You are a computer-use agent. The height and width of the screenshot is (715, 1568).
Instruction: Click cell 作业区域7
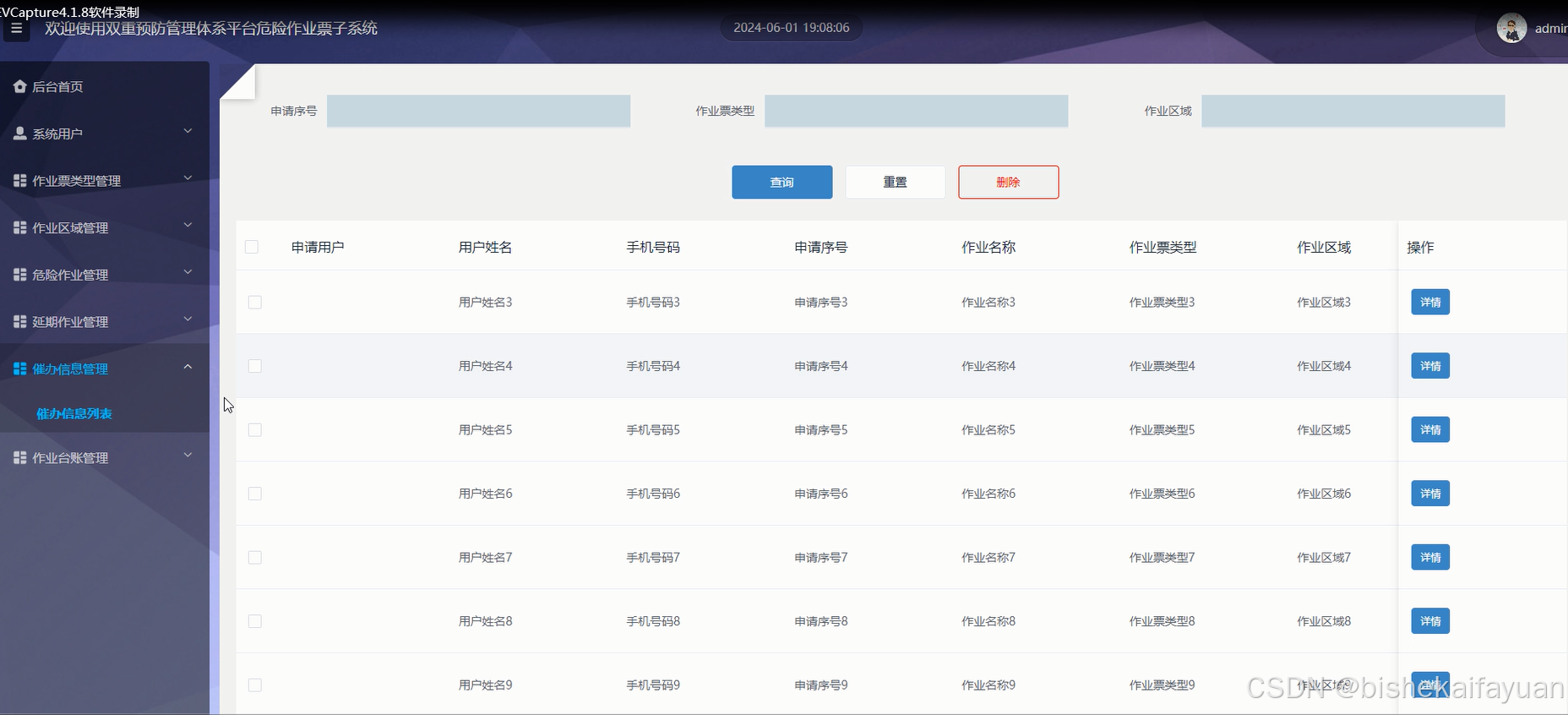tap(1324, 558)
